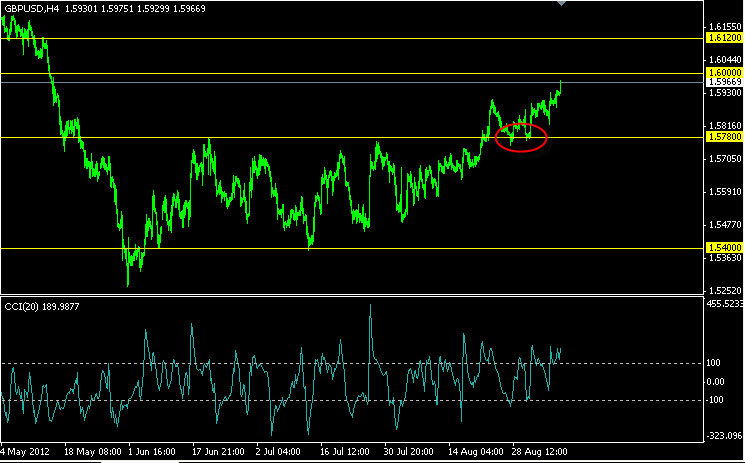Select the yellow horizontal line at 1.54000
This screenshot has width=745, height=463.
(352, 248)
